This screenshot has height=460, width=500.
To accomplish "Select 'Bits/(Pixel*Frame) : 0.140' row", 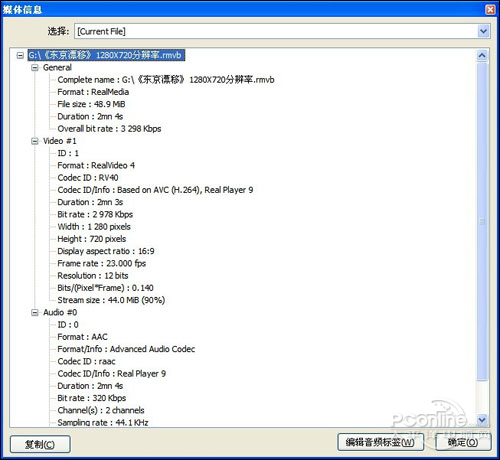I will point(105,288).
